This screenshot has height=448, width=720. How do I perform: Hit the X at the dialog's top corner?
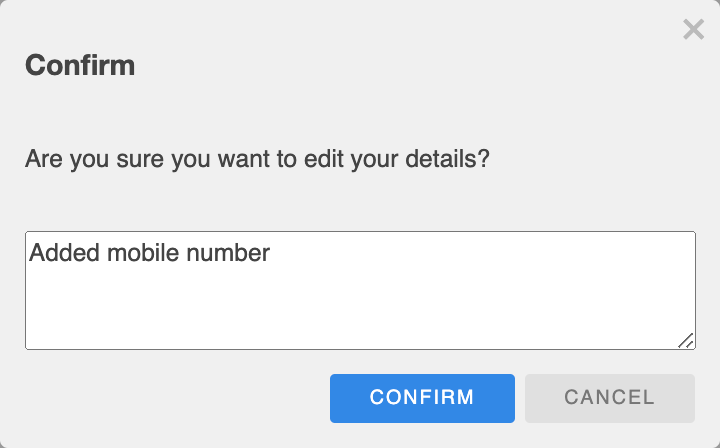tap(693, 30)
